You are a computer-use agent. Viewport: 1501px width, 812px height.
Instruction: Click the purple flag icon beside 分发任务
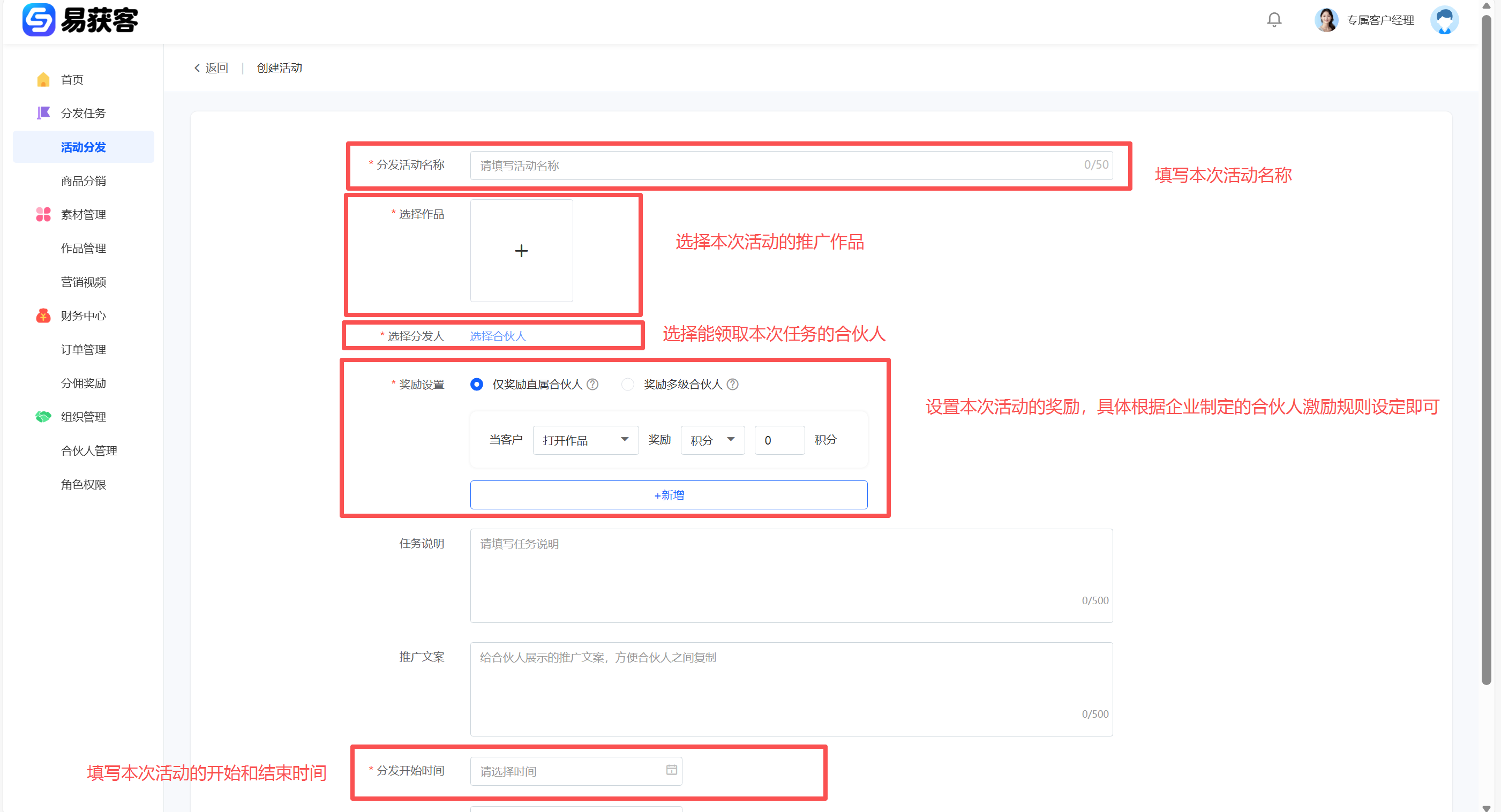43,113
